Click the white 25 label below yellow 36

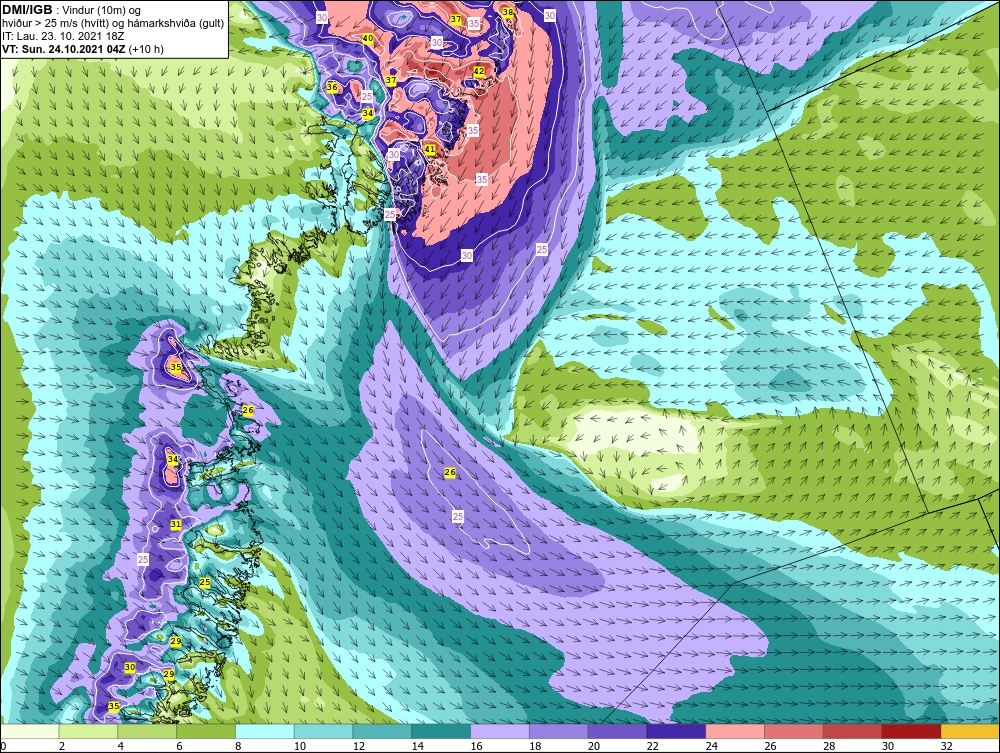coord(367,96)
